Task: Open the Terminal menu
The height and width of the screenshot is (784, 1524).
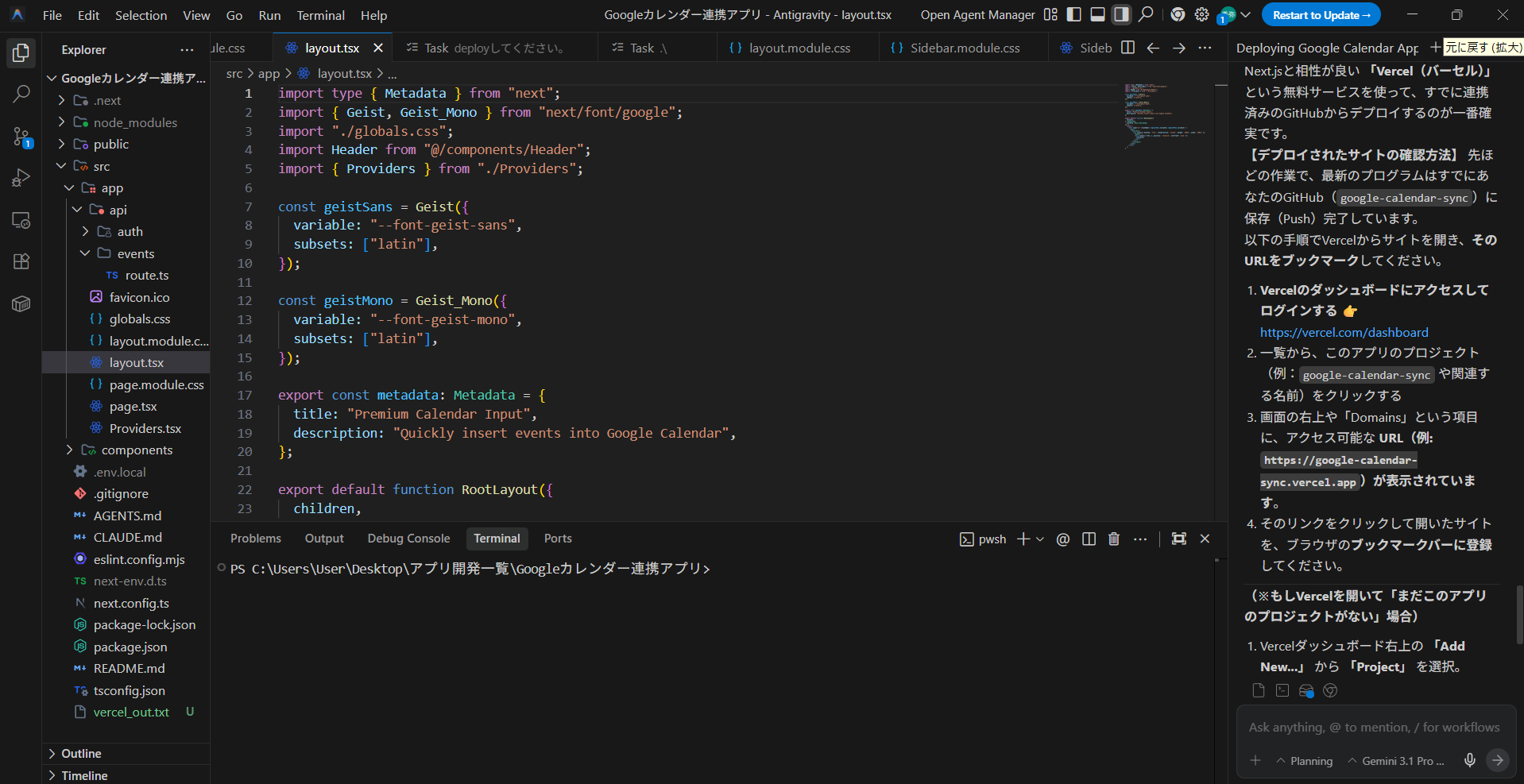Action: click(x=320, y=15)
